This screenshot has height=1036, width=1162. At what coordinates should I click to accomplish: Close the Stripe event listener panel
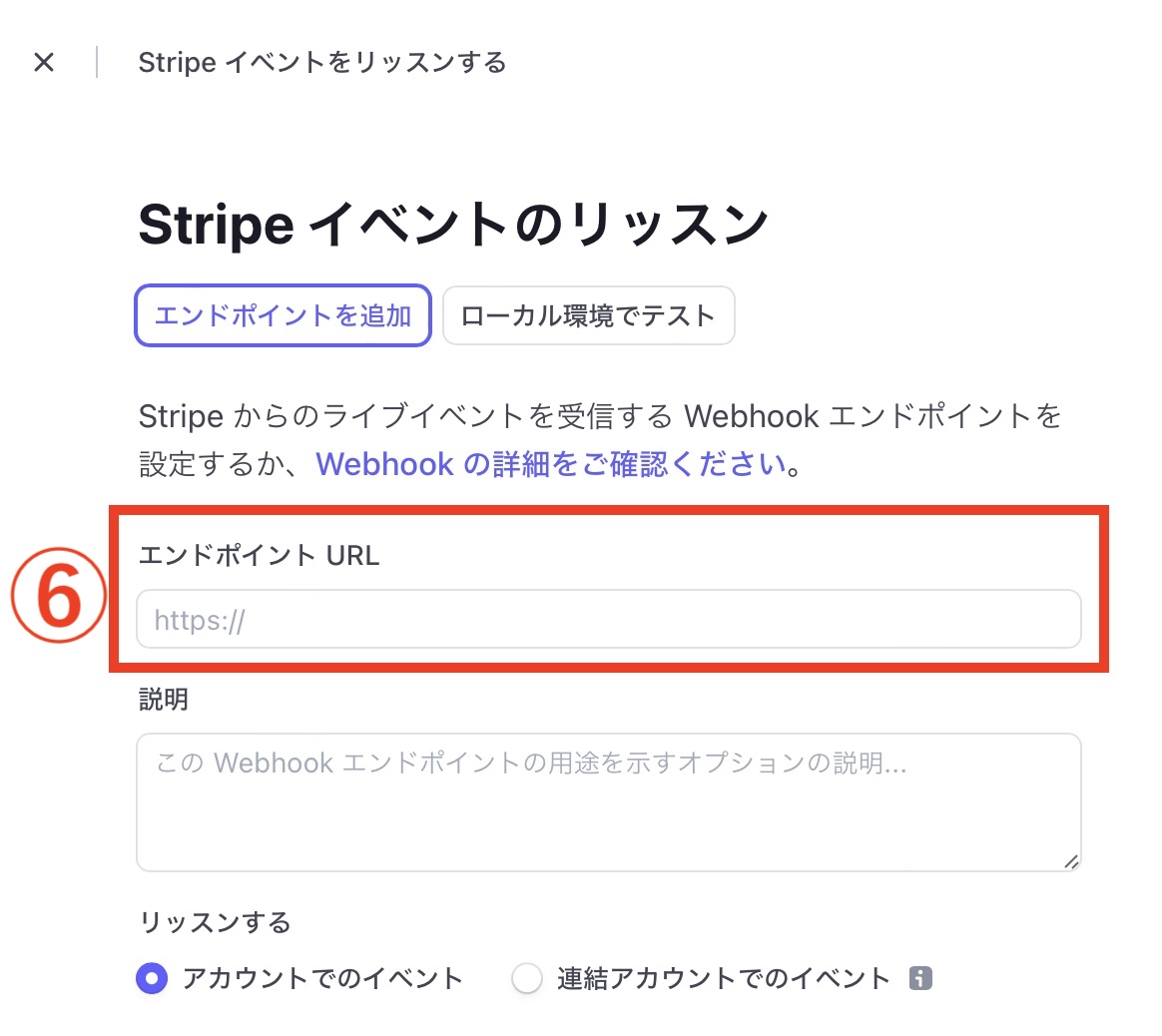(x=45, y=62)
